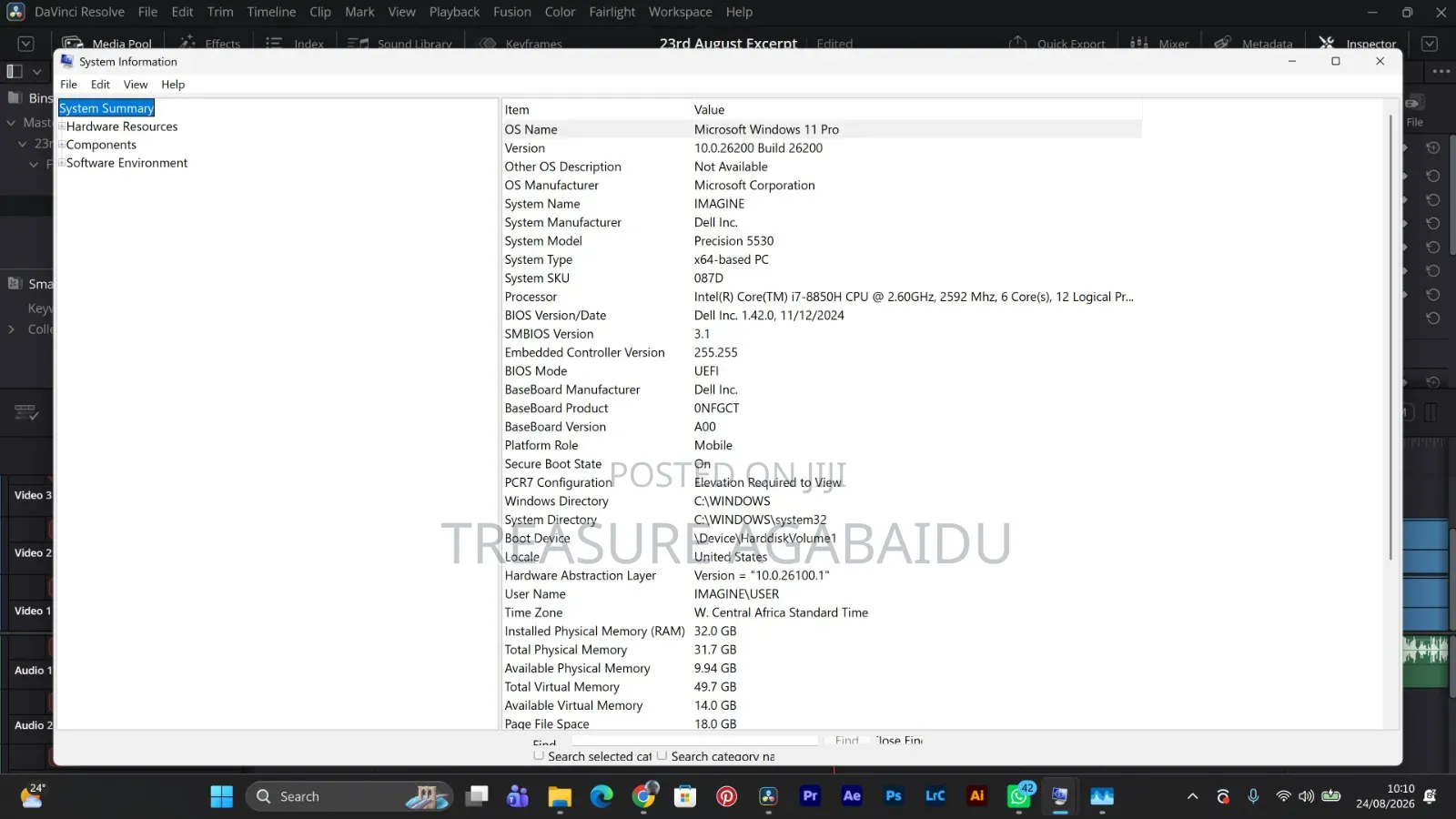Open the dropdown left of Media Pool
This screenshot has height=819, width=1456.
(25, 44)
